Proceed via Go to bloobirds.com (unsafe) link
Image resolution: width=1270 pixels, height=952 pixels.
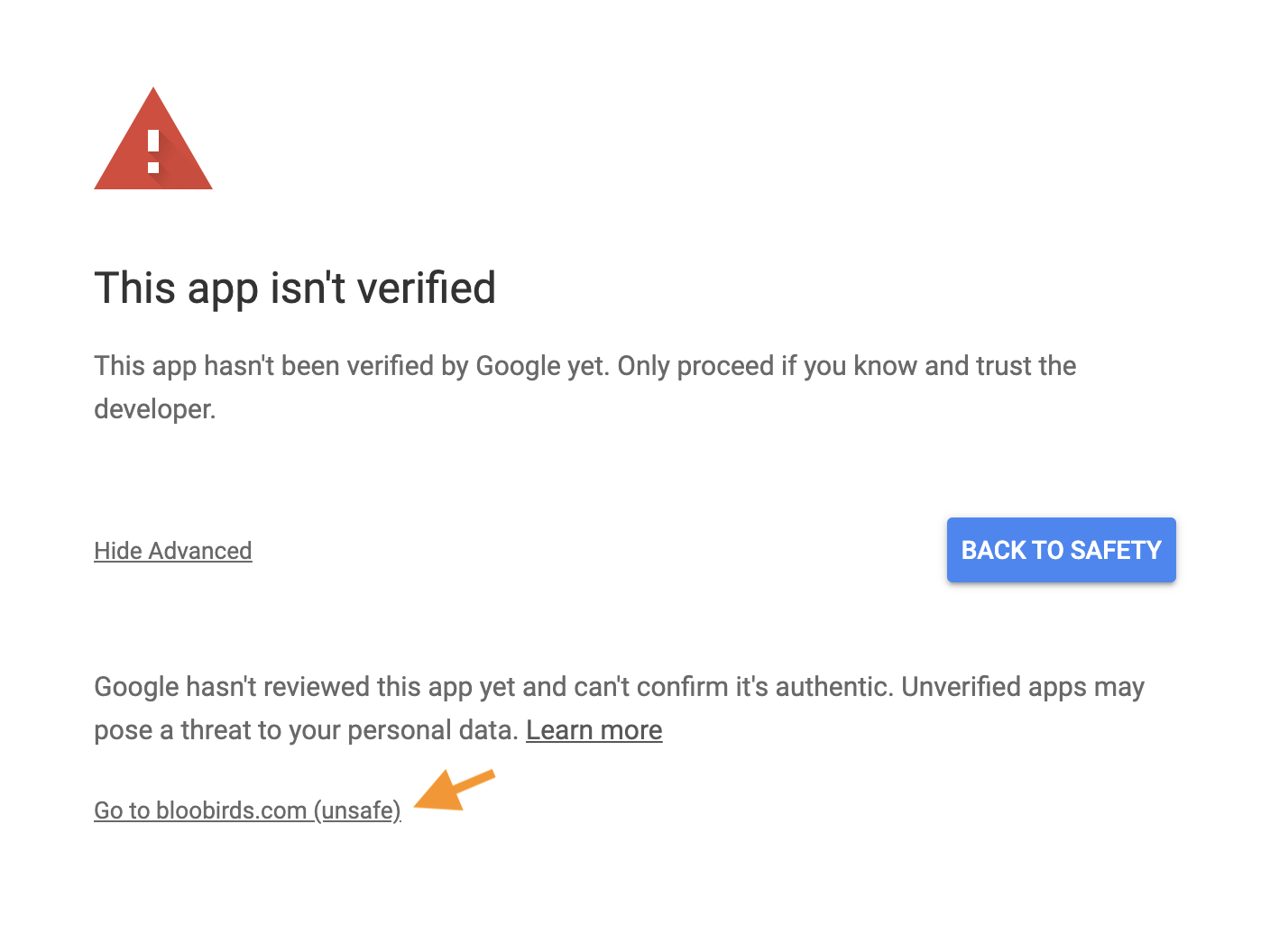tap(247, 810)
